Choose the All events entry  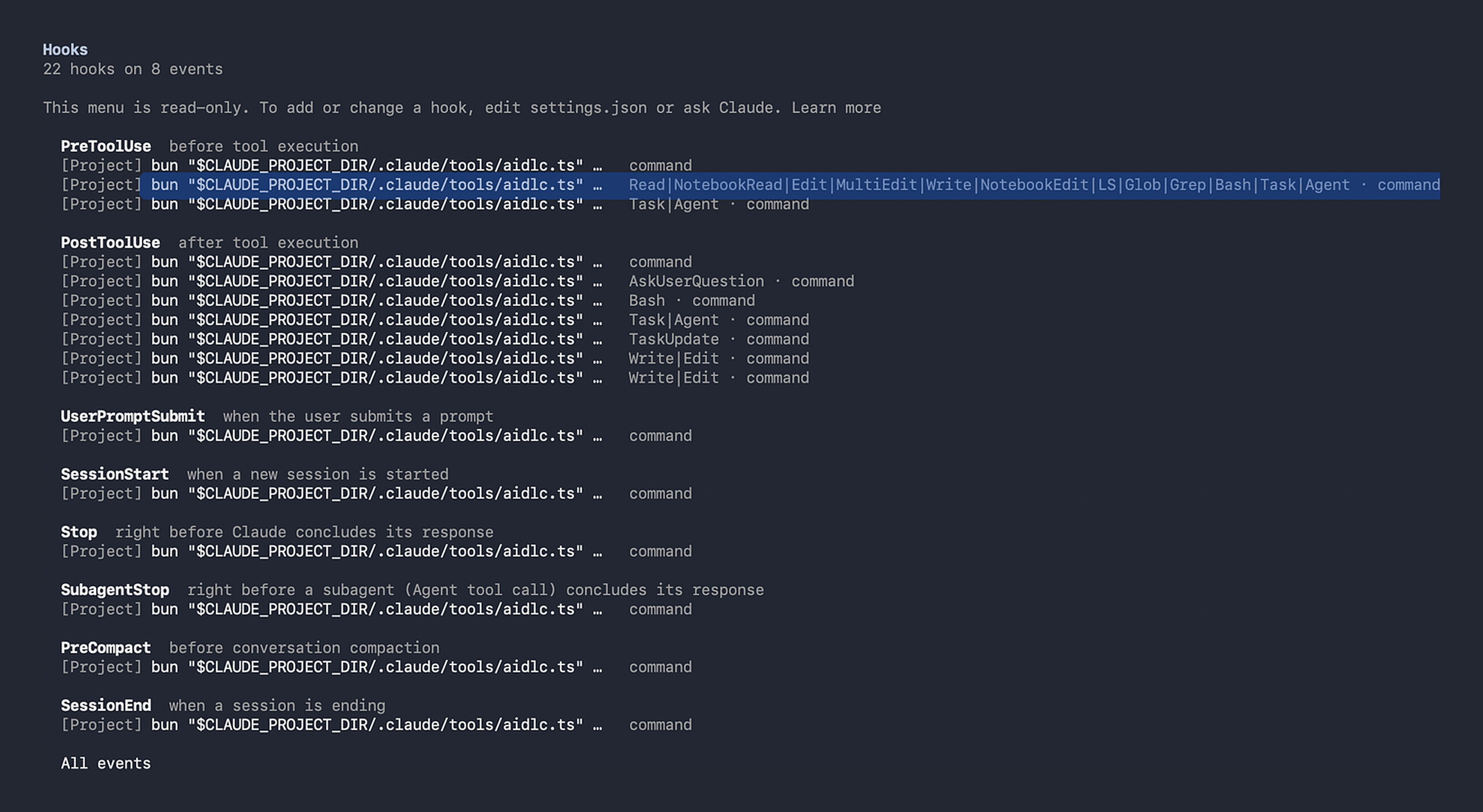[106, 764]
